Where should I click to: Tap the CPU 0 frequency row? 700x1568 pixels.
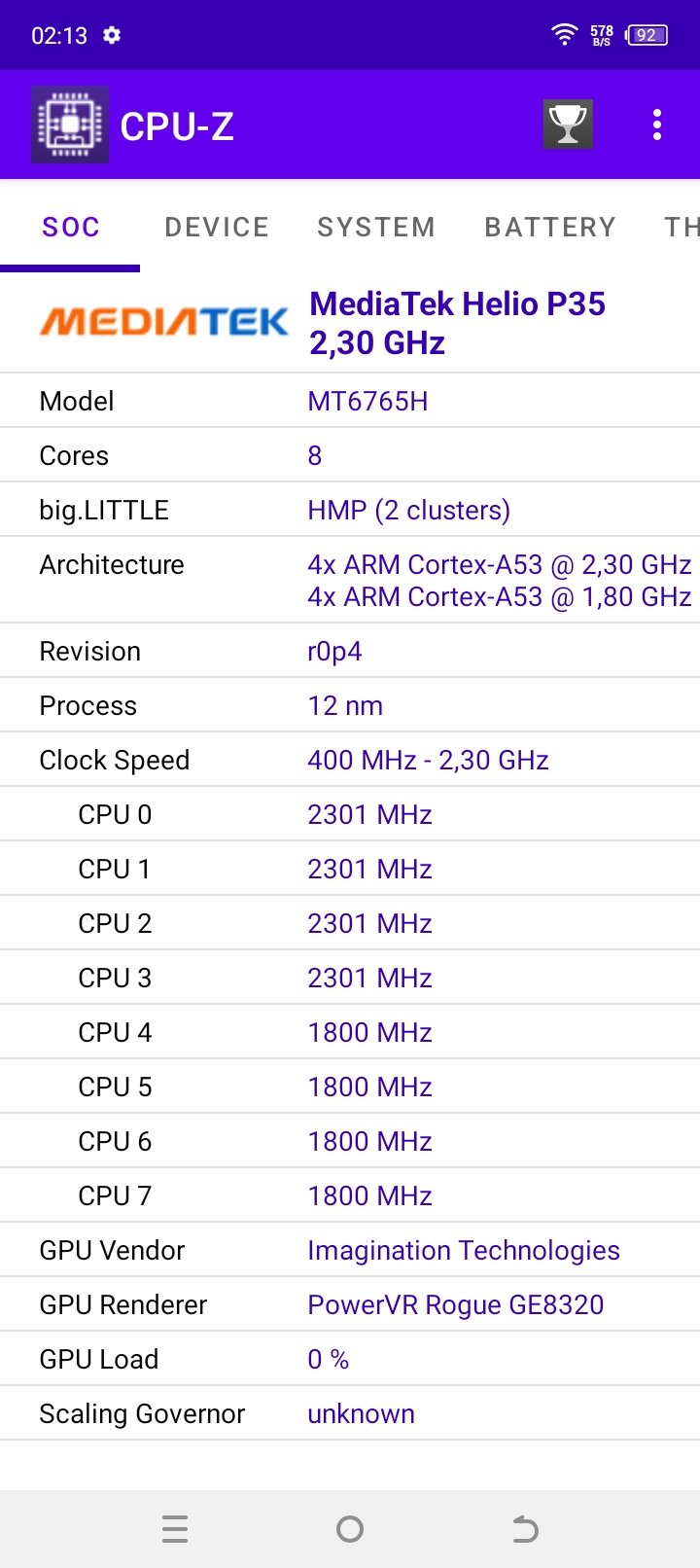coord(350,814)
